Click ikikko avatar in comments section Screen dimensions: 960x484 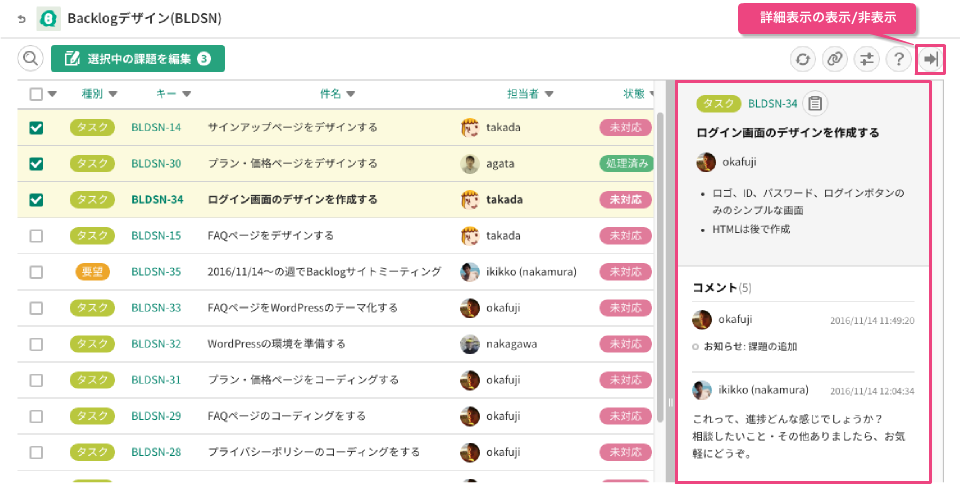point(702,390)
